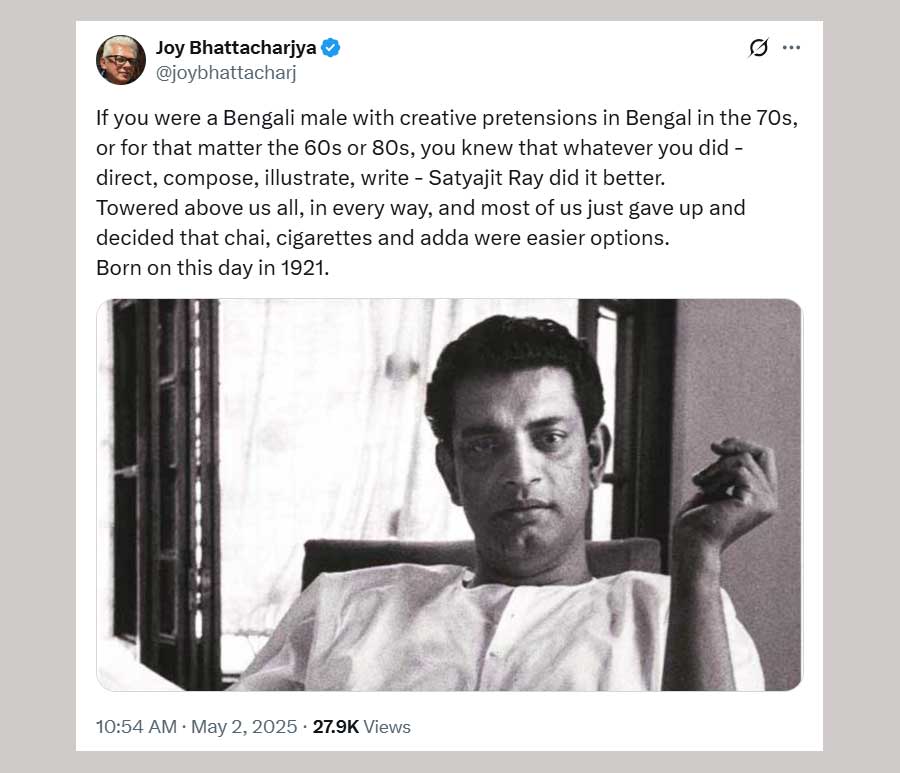Click the May 2, 2025 date
Image resolution: width=900 pixels, height=773 pixels.
click(x=245, y=727)
